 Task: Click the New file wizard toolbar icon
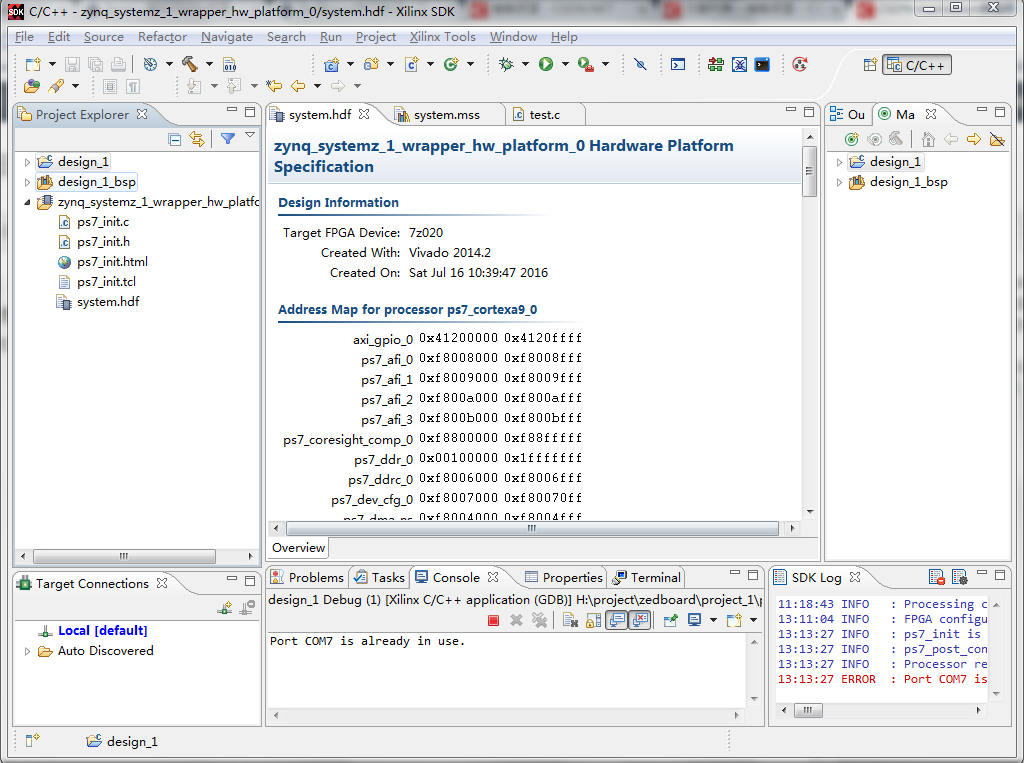pyautogui.click(x=33, y=64)
